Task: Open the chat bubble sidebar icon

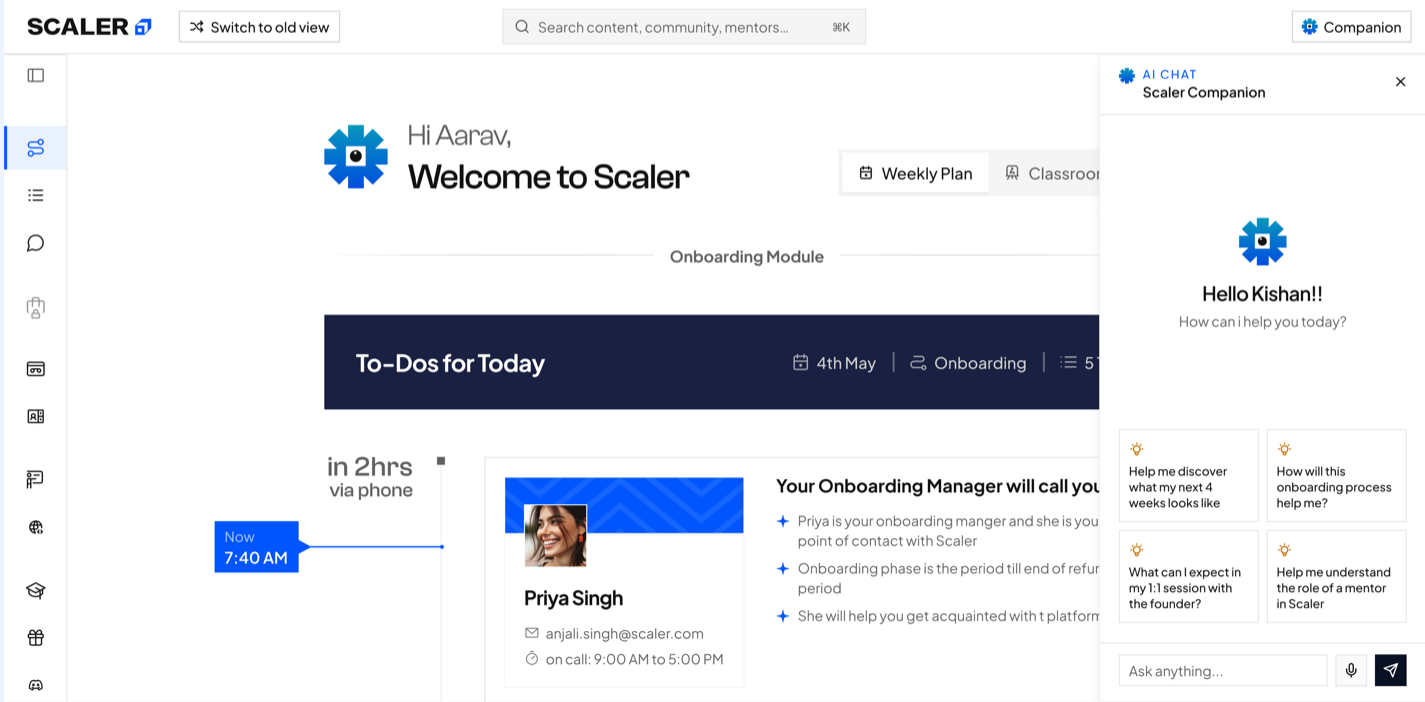Action: click(x=36, y=243)
